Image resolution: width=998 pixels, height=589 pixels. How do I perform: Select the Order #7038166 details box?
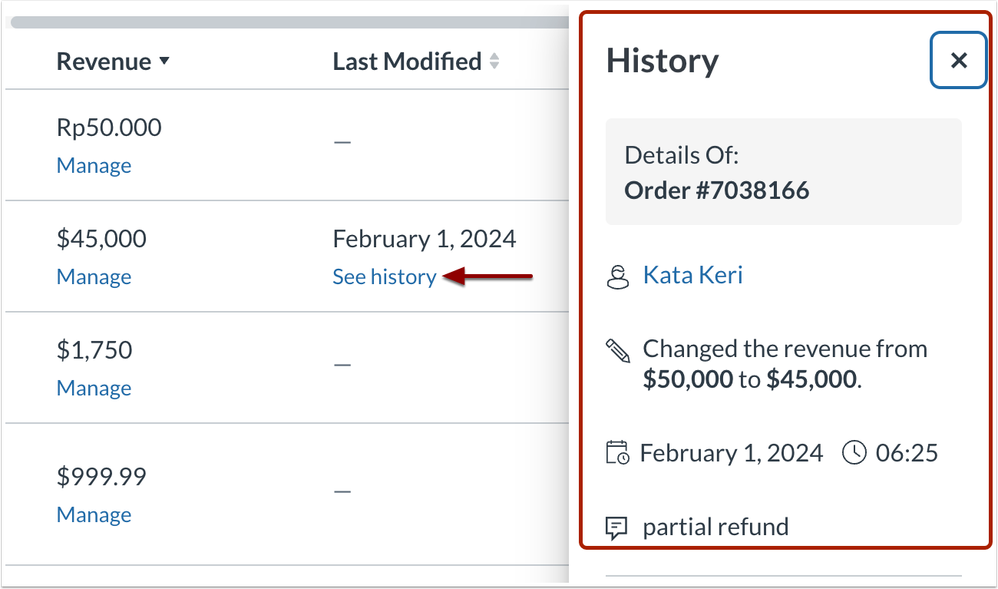[x=783, y=172]
